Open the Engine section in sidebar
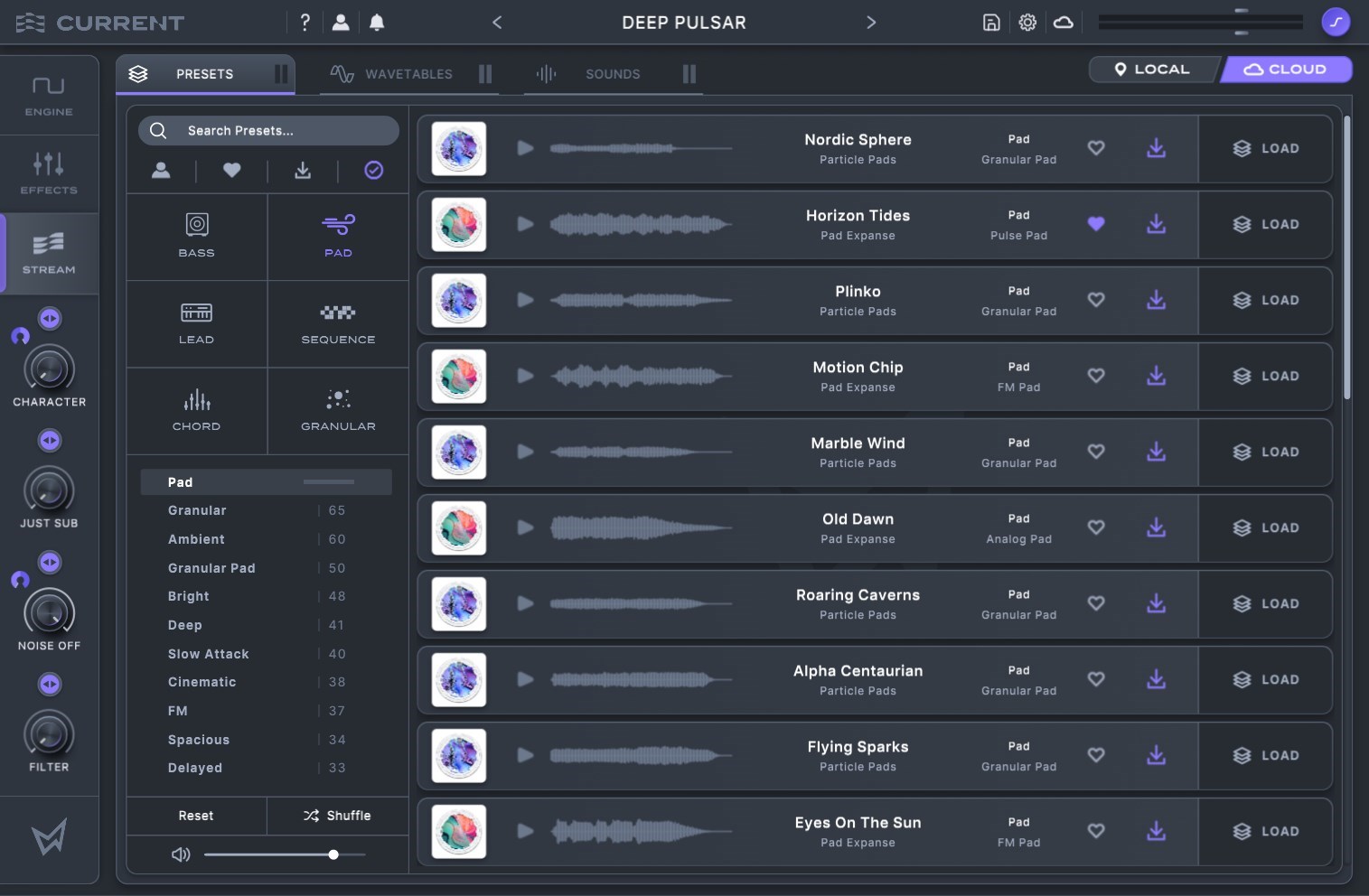Screen dimensions: 1369x896 tap(49, 96)
